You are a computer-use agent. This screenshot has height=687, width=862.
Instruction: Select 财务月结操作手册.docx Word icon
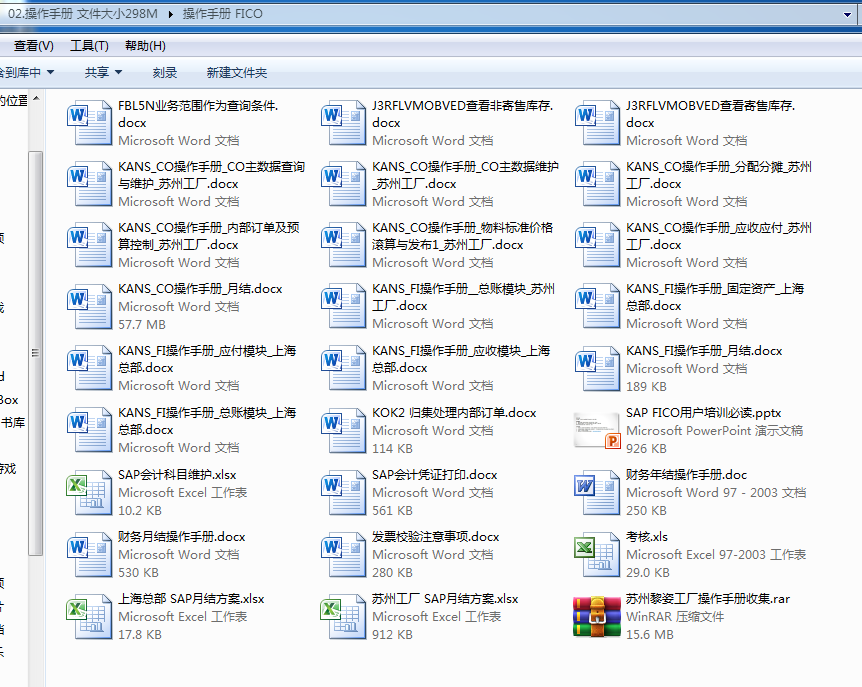89,554
